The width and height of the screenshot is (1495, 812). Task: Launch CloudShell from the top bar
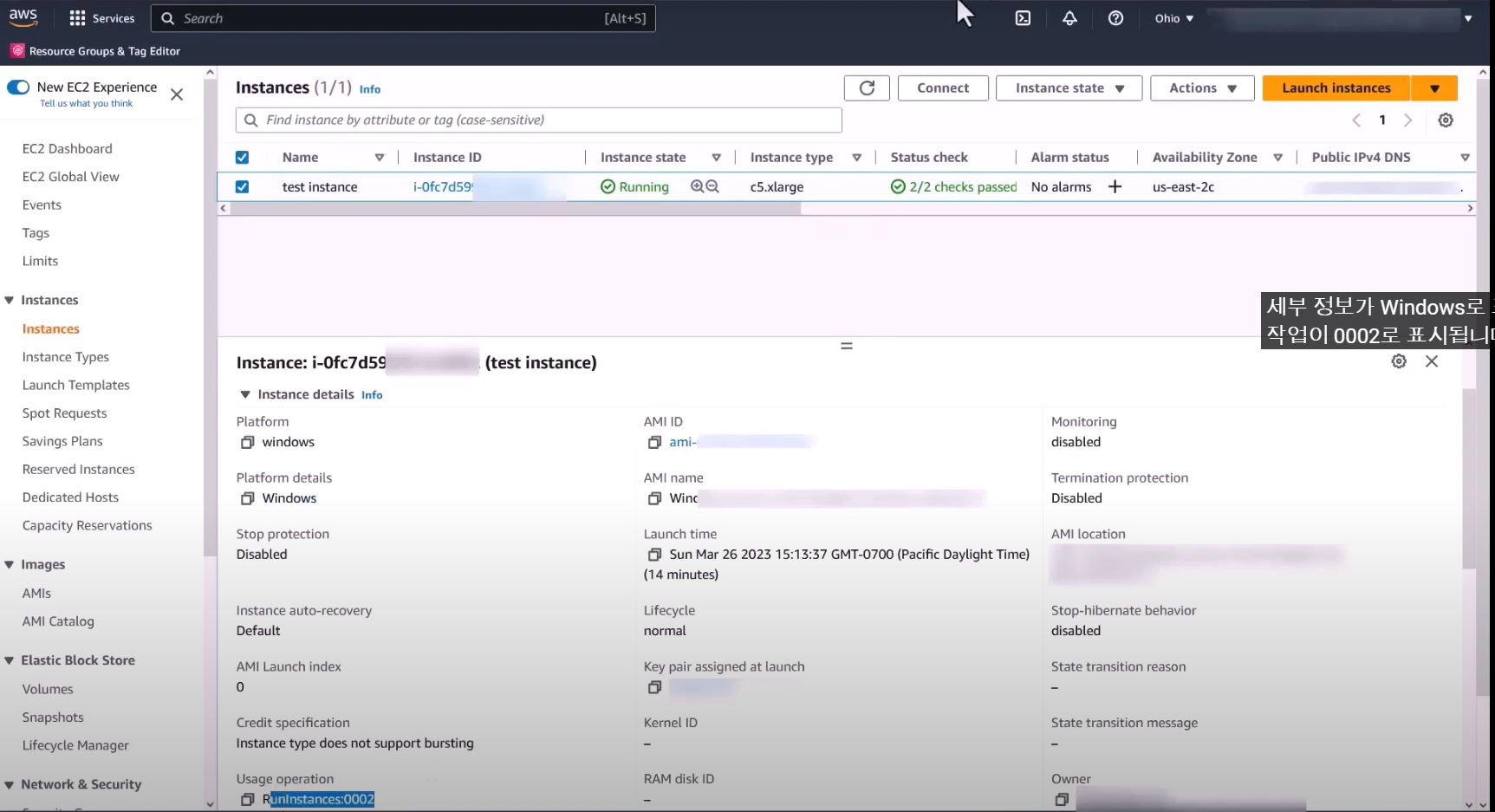1023,18
